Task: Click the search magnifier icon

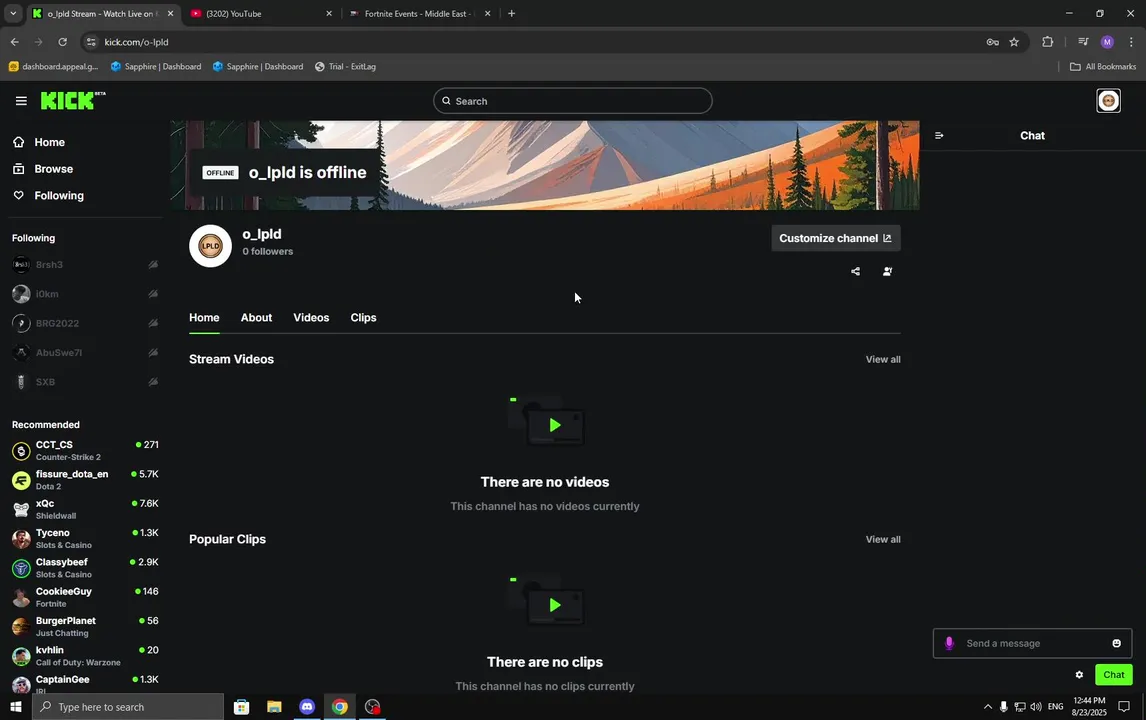Action: pyautogui.click(x=446, y=101)
